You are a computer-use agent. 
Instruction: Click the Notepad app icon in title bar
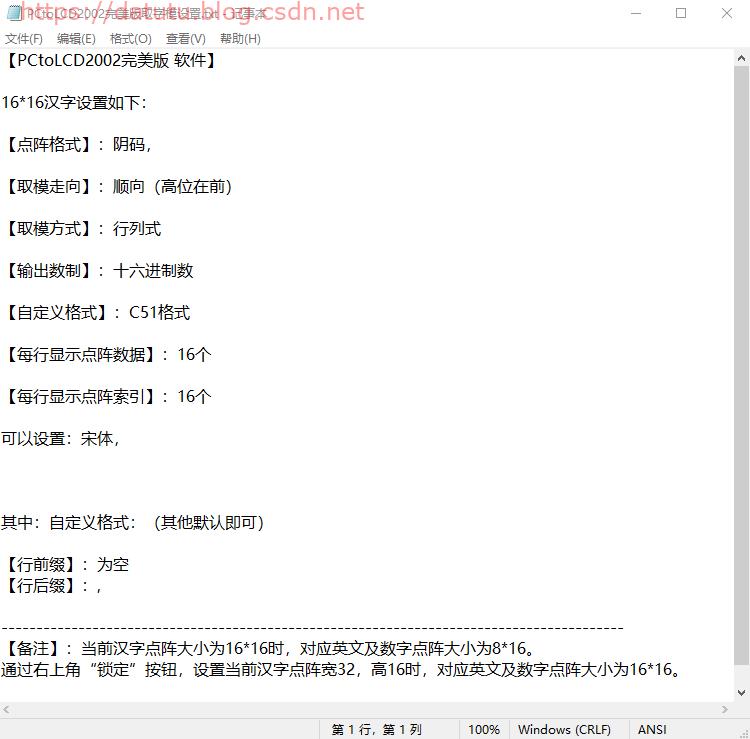12,13
